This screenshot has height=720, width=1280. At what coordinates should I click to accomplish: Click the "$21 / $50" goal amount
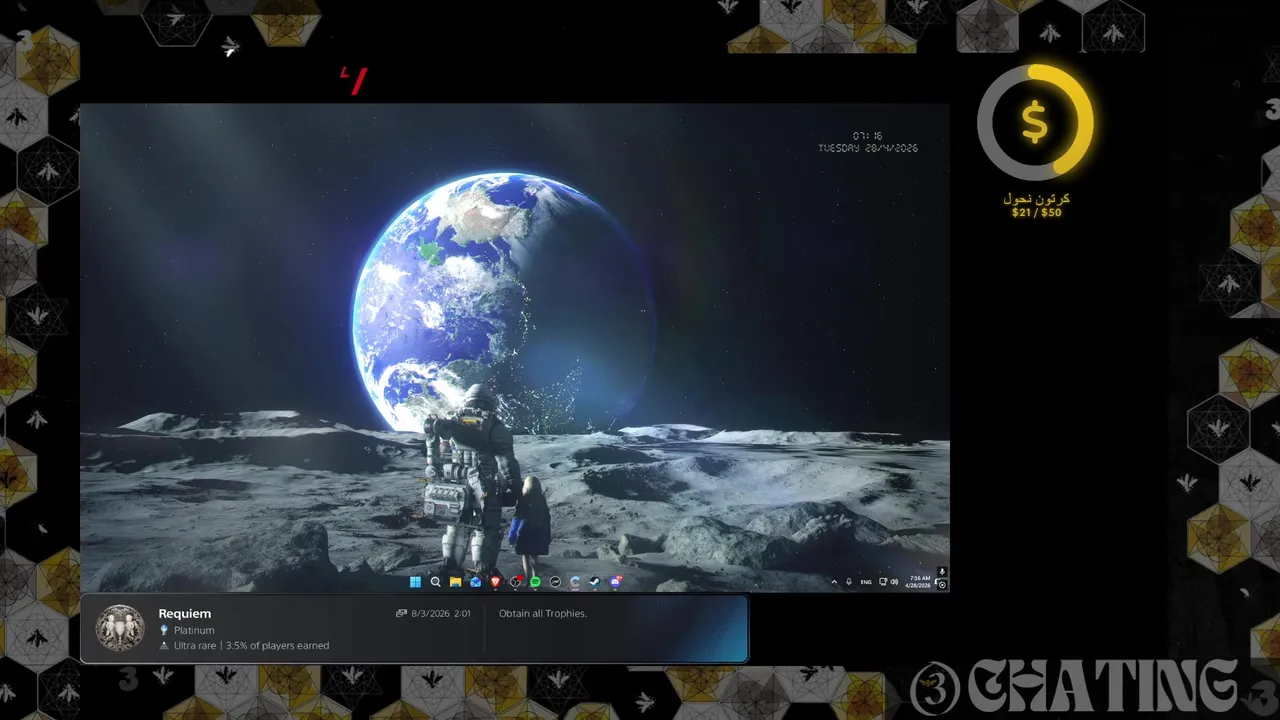click(1037, 213)
